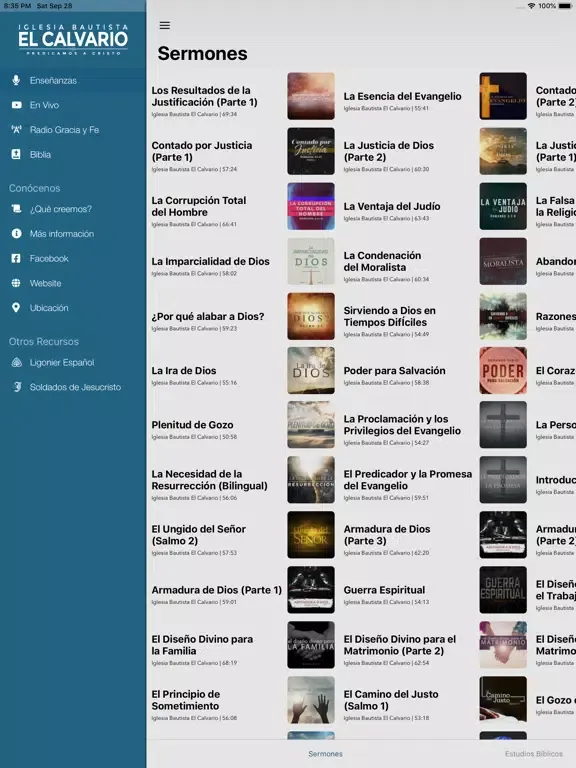
Task: Open Armadura de Dios (Parte 1) thumbnail
Action: (x=311, y=590)
